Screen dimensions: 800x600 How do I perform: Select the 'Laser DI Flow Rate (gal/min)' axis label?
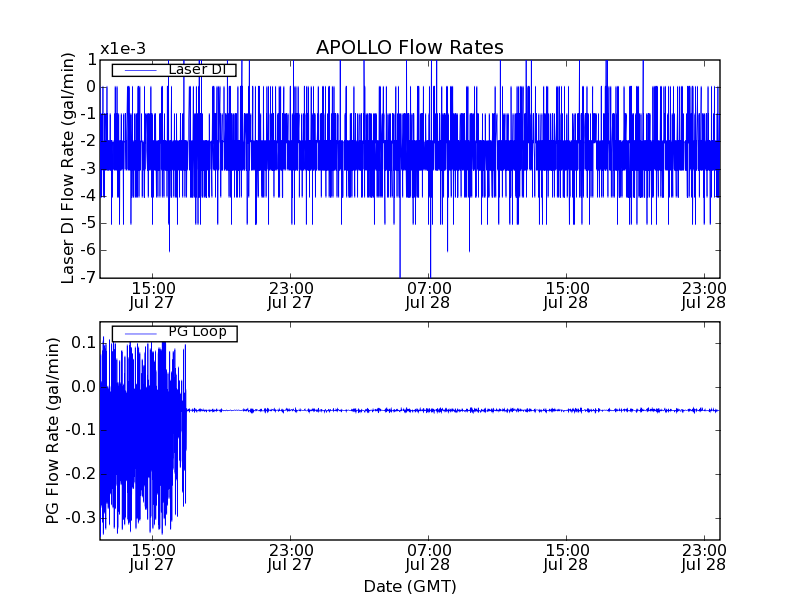(x=67, y=168)
